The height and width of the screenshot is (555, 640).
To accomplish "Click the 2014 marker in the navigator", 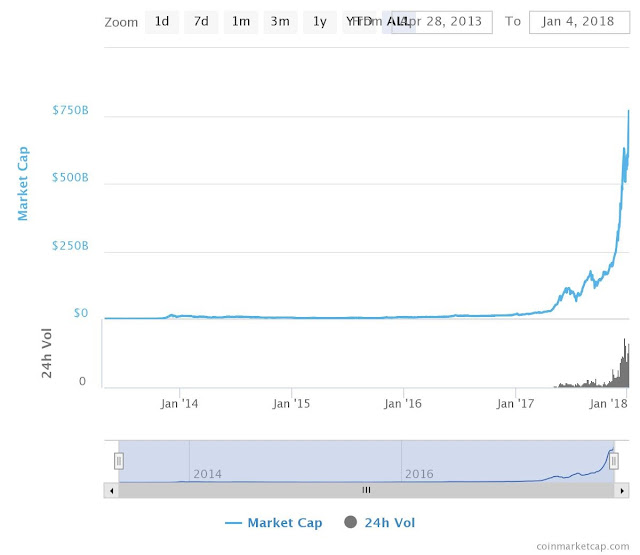I will [x=207, y=473].
